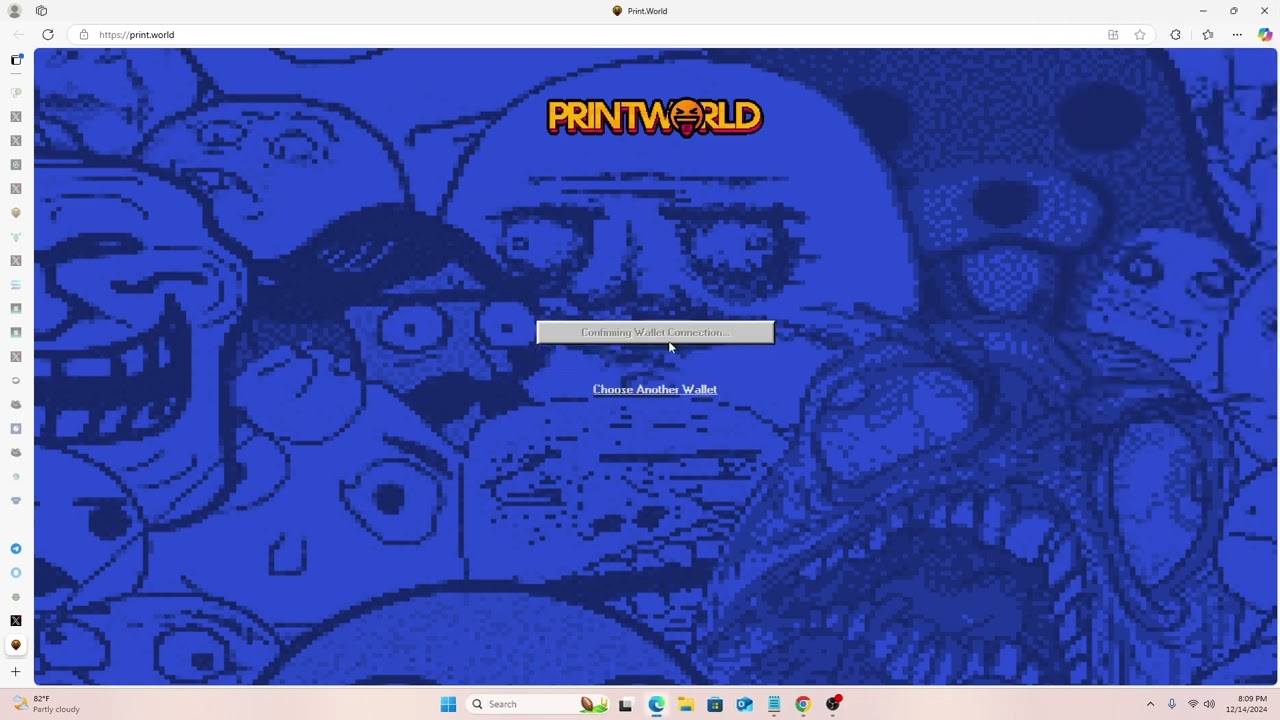The height and width of the screenshot is (720, 1280).
Task: Open the Wi-Fi network icon in the tray
Action: click(1192, 704)
